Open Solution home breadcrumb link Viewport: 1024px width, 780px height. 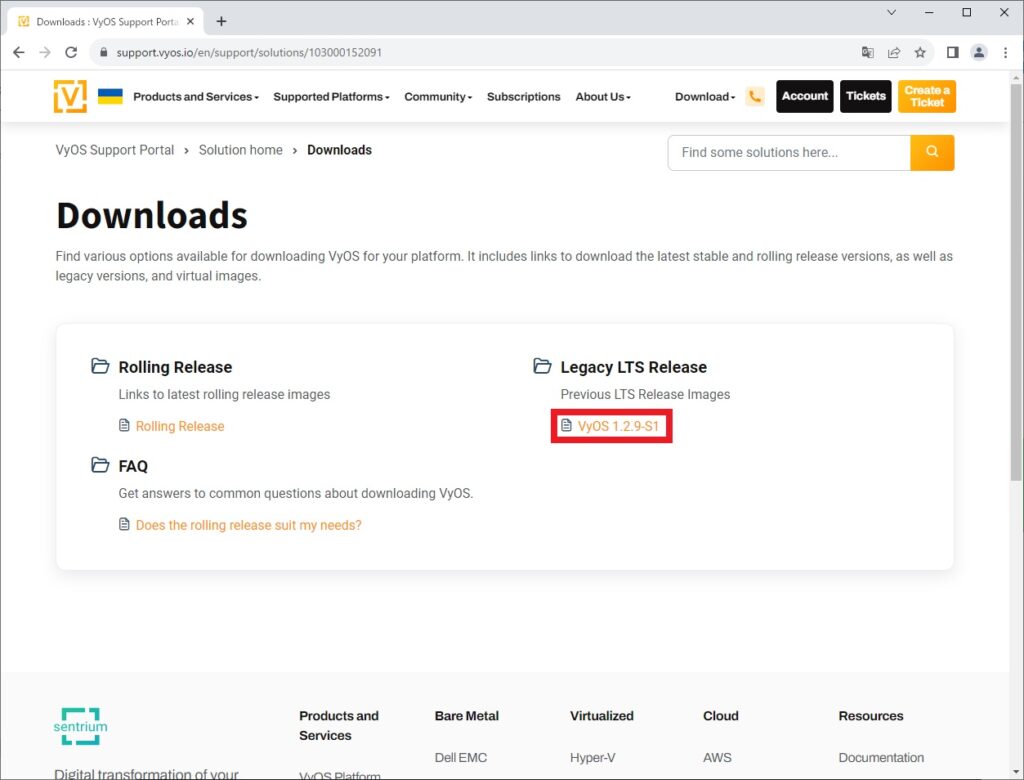240,150
